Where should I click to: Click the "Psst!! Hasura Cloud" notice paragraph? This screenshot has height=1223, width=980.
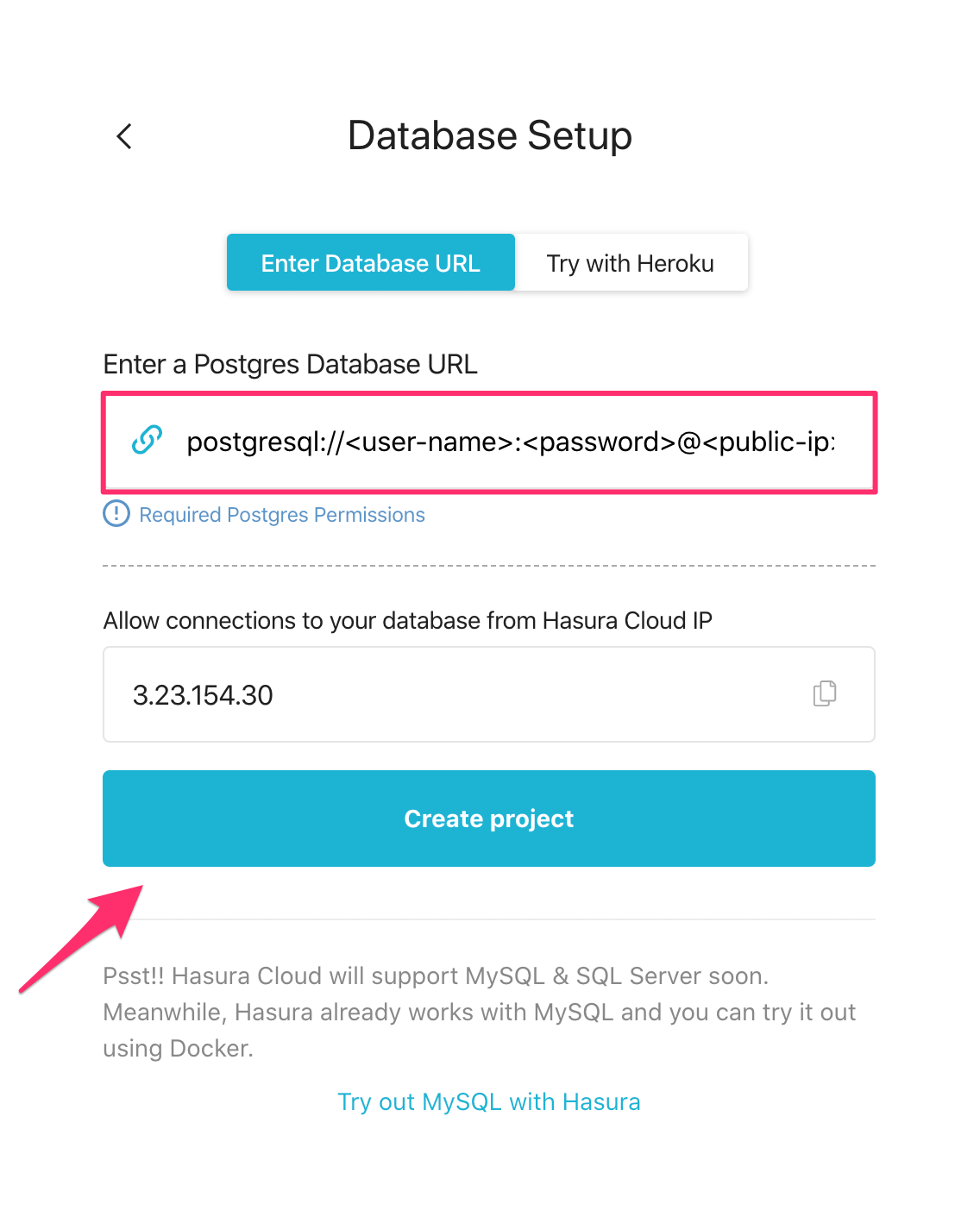[479, 1012]
